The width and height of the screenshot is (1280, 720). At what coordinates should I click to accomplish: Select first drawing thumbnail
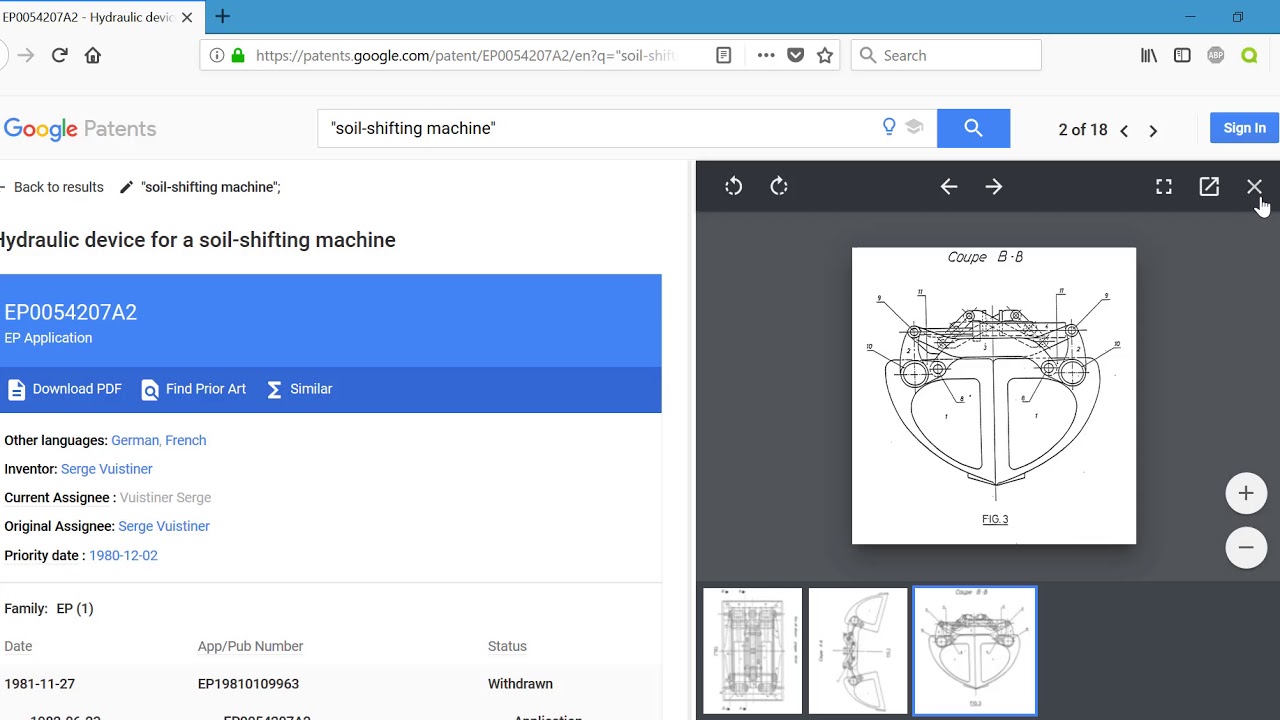point(752,651)
